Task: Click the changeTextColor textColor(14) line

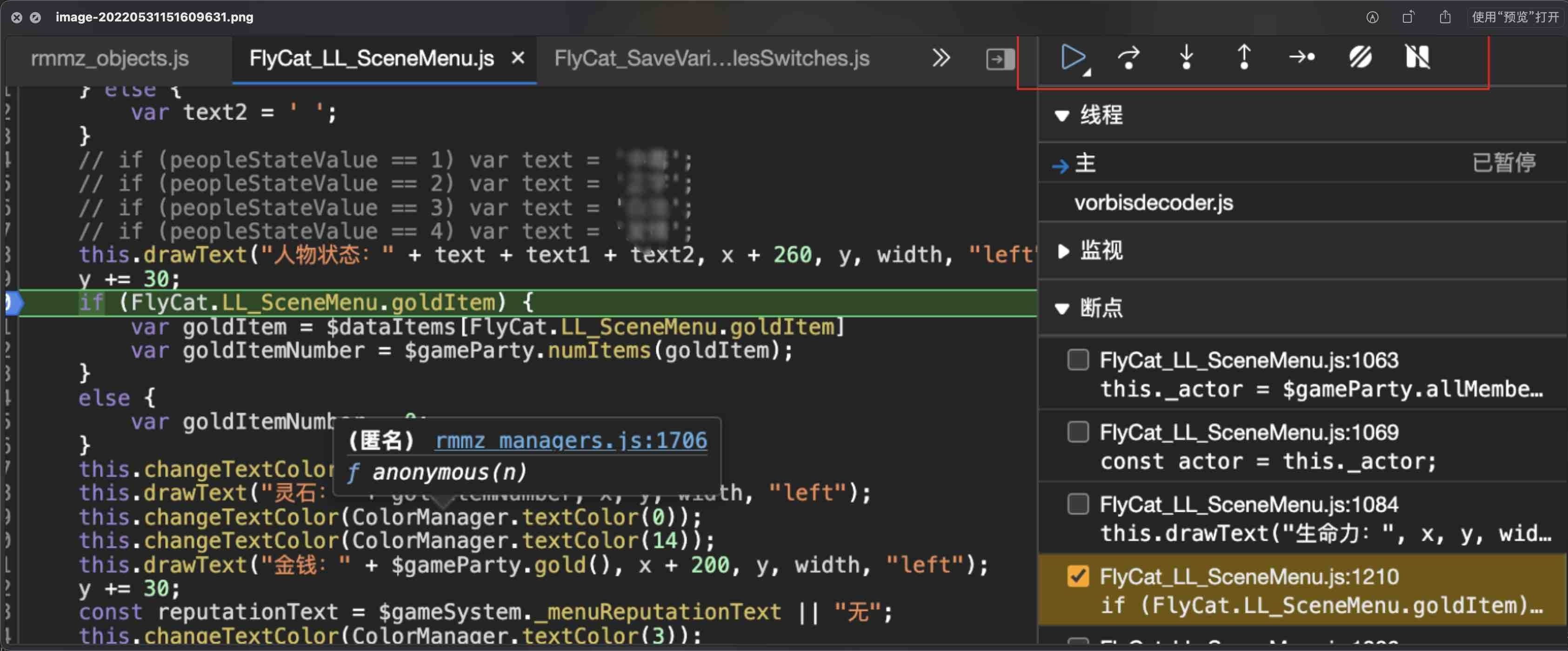Action: coord(396,540)
